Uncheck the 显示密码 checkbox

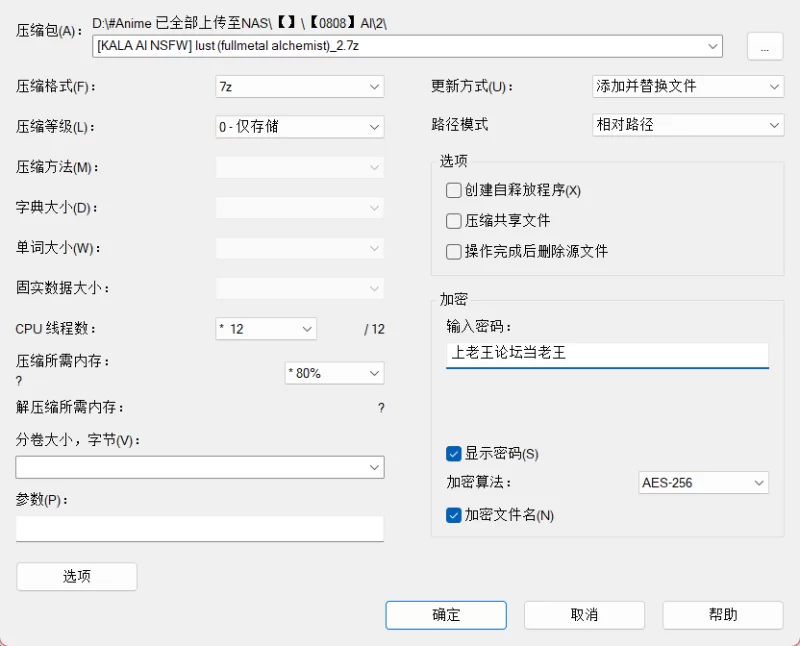click(454, 454)
